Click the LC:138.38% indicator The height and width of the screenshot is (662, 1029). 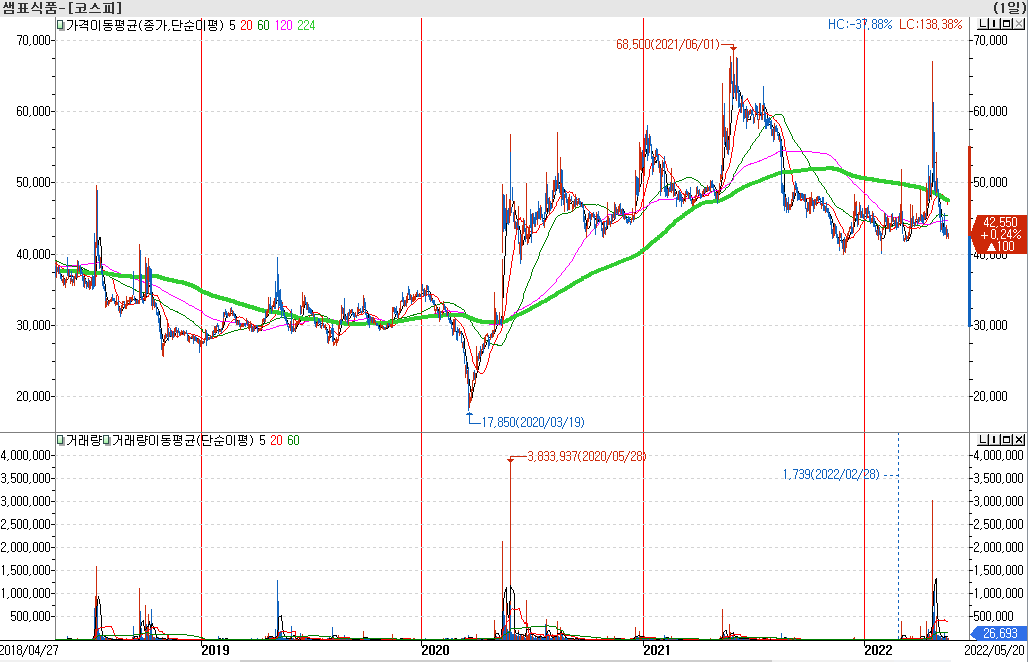click(931, 25)
